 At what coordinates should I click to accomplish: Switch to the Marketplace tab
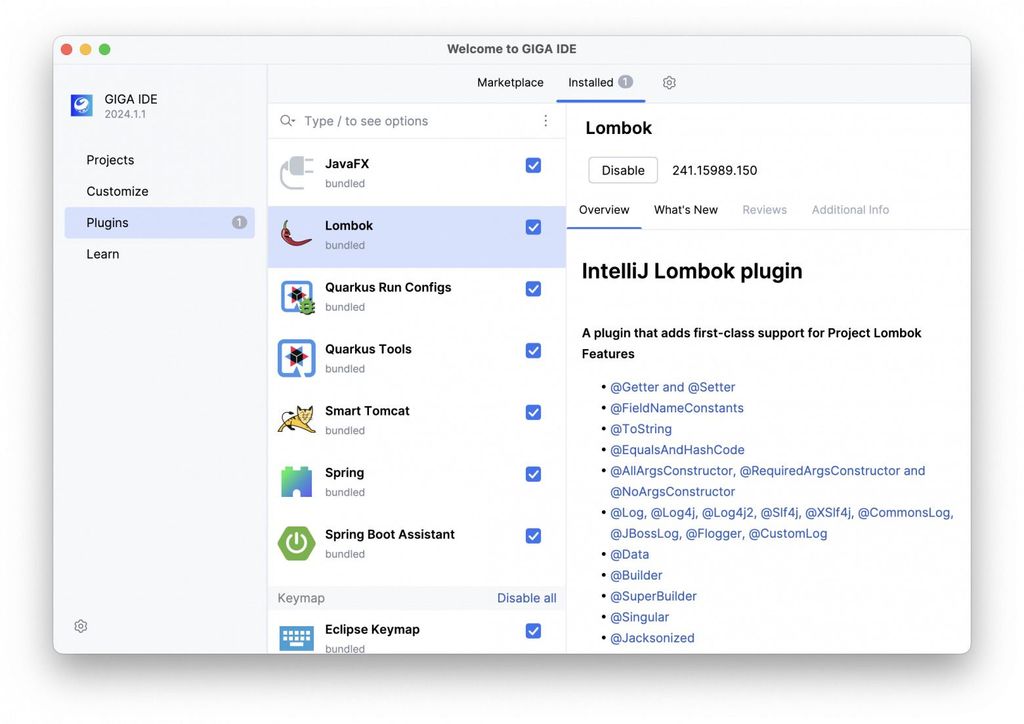click(510, 82)
